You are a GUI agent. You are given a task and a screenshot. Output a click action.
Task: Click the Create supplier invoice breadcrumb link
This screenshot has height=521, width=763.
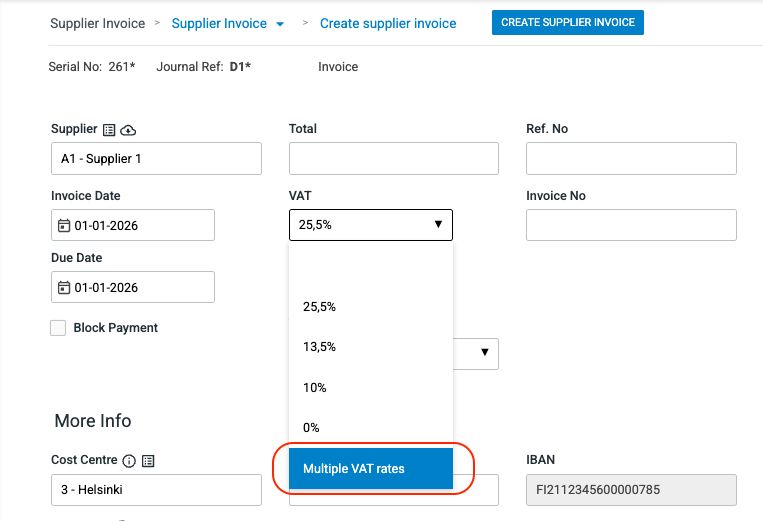click(x=388, y=23)
